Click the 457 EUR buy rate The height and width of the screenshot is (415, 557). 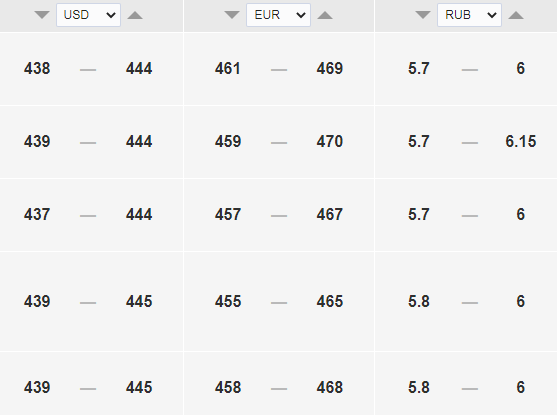click(228, 214)
